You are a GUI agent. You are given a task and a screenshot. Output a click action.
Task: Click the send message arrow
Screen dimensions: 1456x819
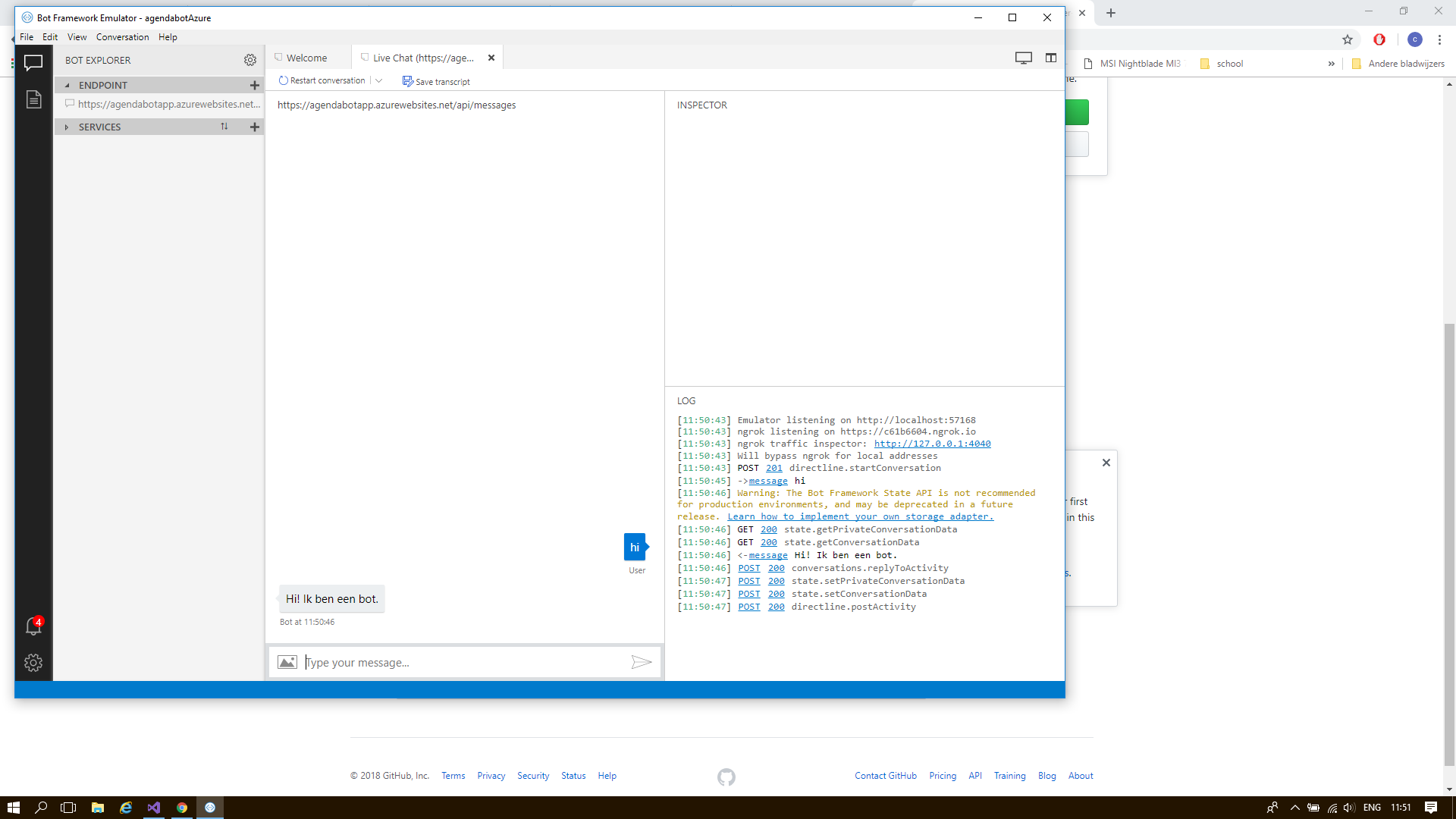[642, 662]
